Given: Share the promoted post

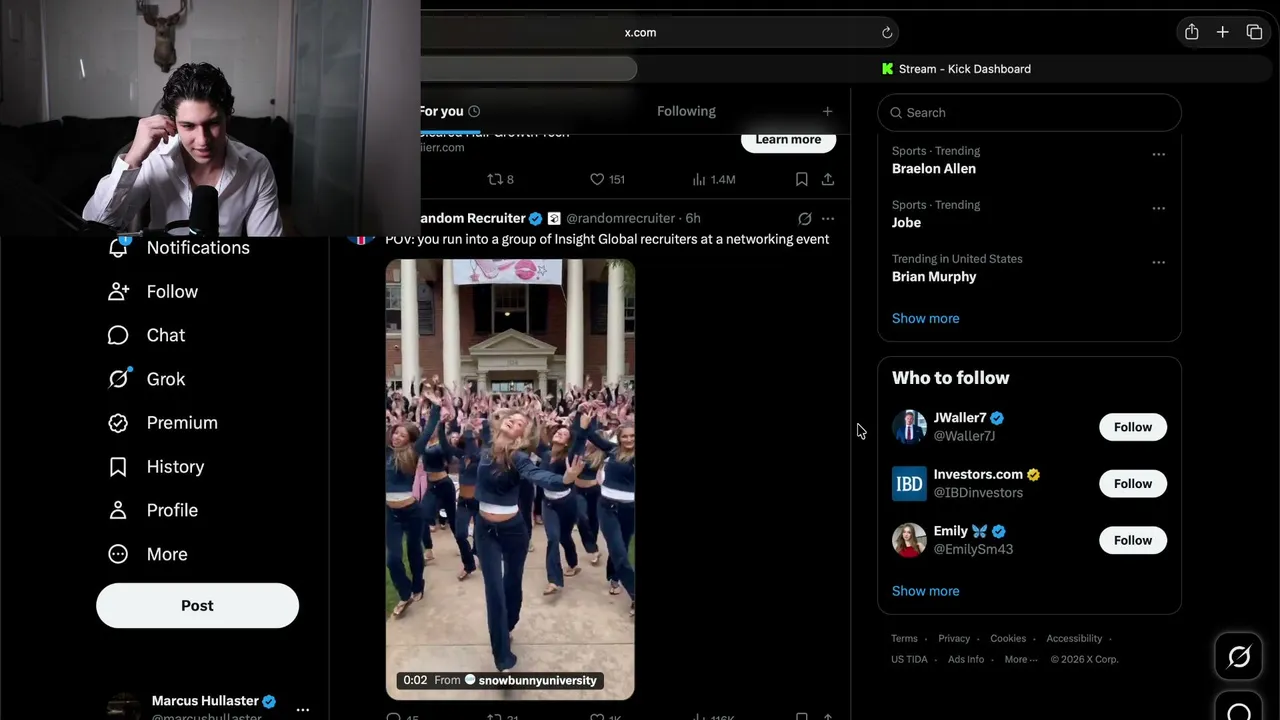Looking at the screenshot, I should 828,179.
